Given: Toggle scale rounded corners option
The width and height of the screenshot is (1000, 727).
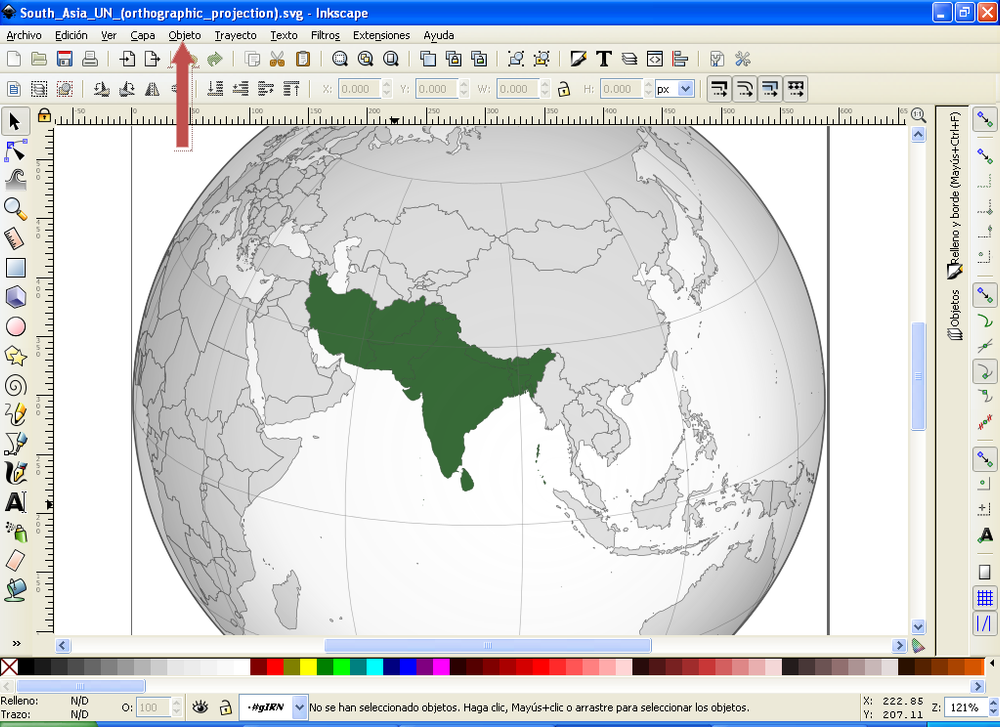Looking at the screenshot, I should (x=745, y=89).
